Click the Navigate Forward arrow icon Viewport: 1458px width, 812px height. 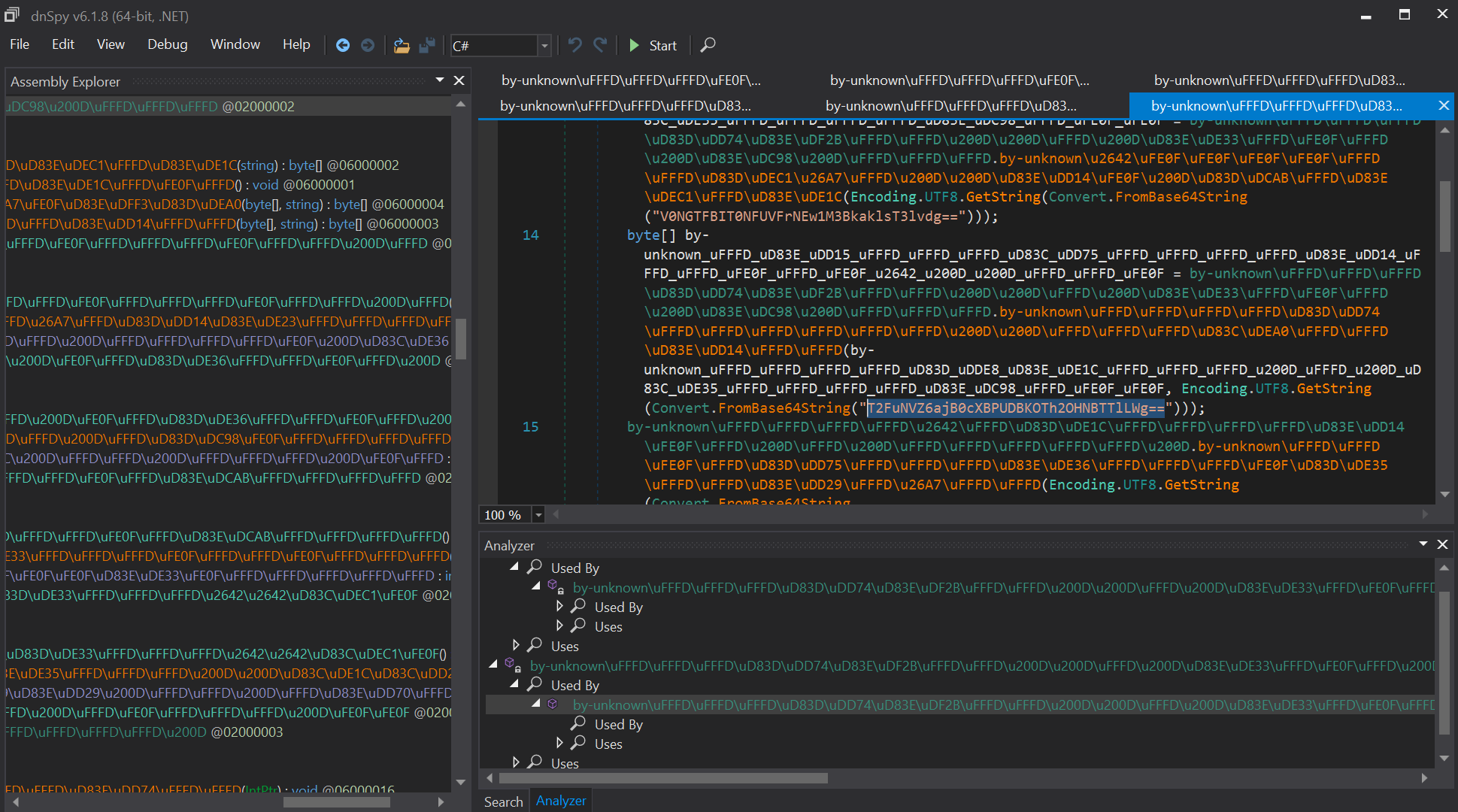(x=368, y=45)
